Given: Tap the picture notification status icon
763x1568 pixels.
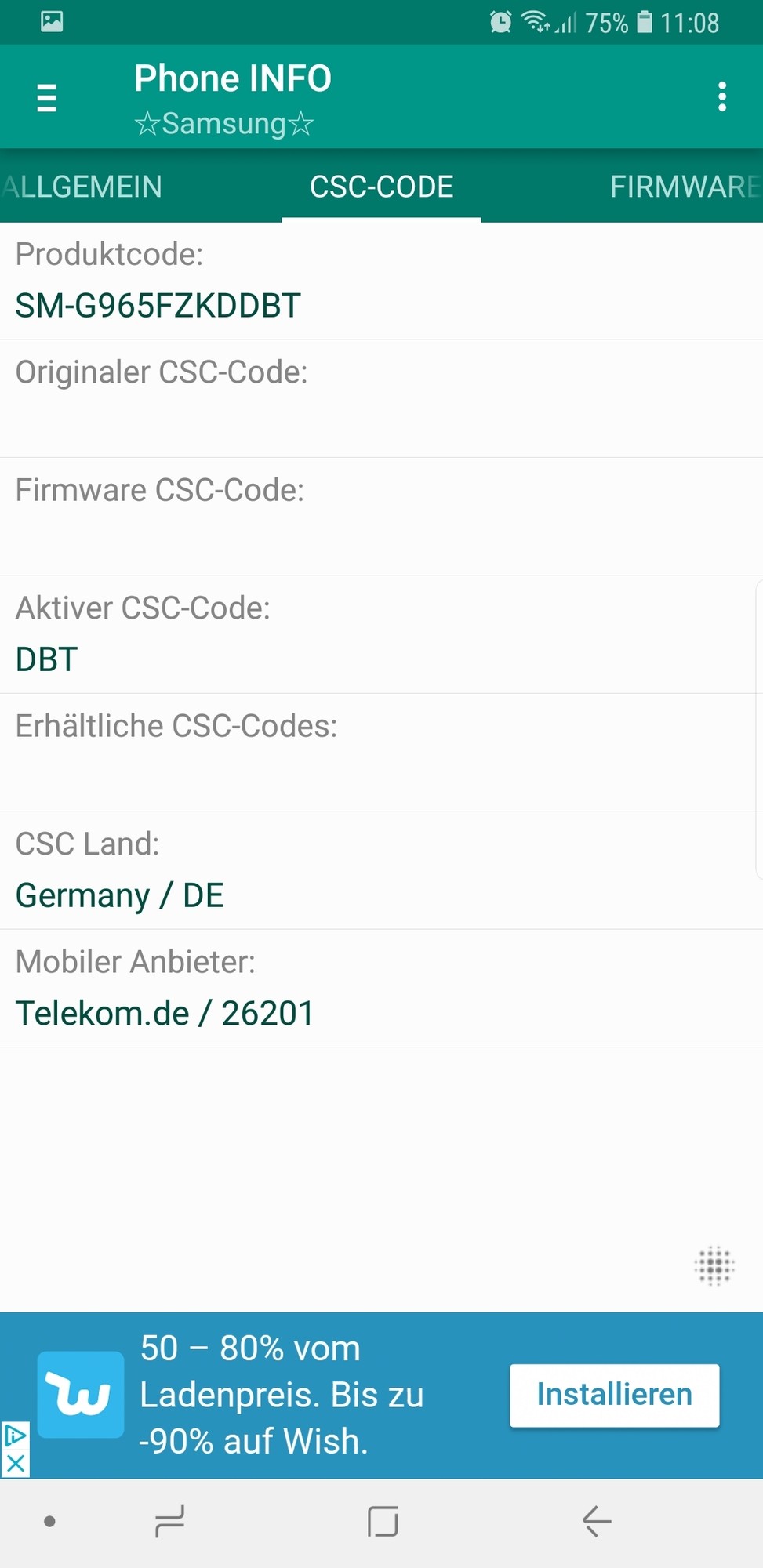Looking at the screenshot, I should pyautogui.click(x=52, y=21).
